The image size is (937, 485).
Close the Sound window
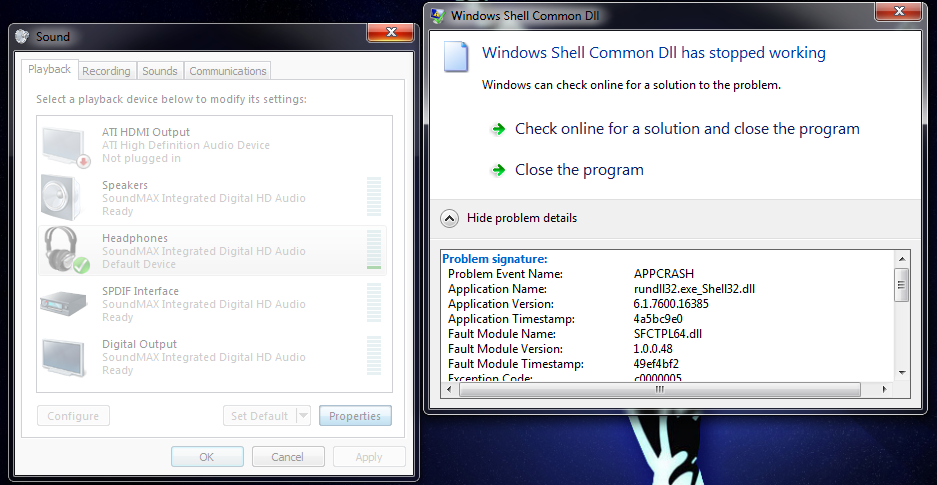(x=390, y=32)
